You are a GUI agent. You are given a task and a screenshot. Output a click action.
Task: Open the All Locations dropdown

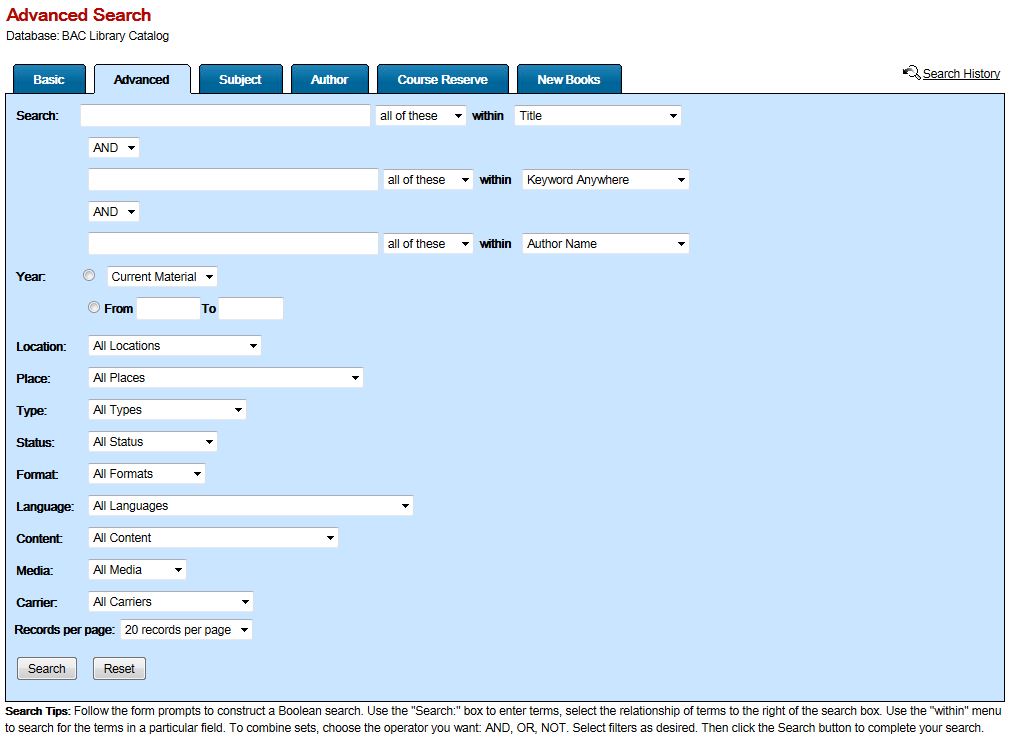[174, 345]
